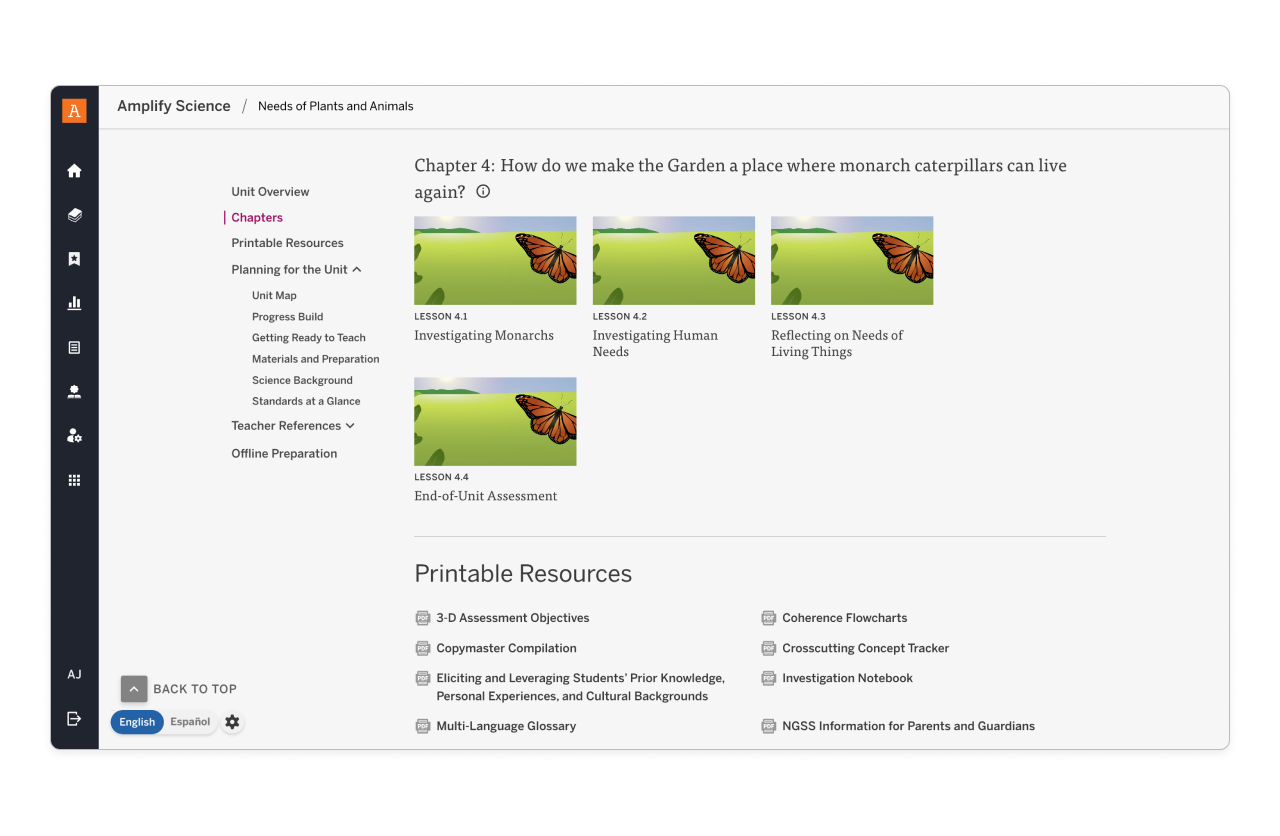Open Lesson 4.2 Investigating Human Needs thumbnail

tap(673, 260)
